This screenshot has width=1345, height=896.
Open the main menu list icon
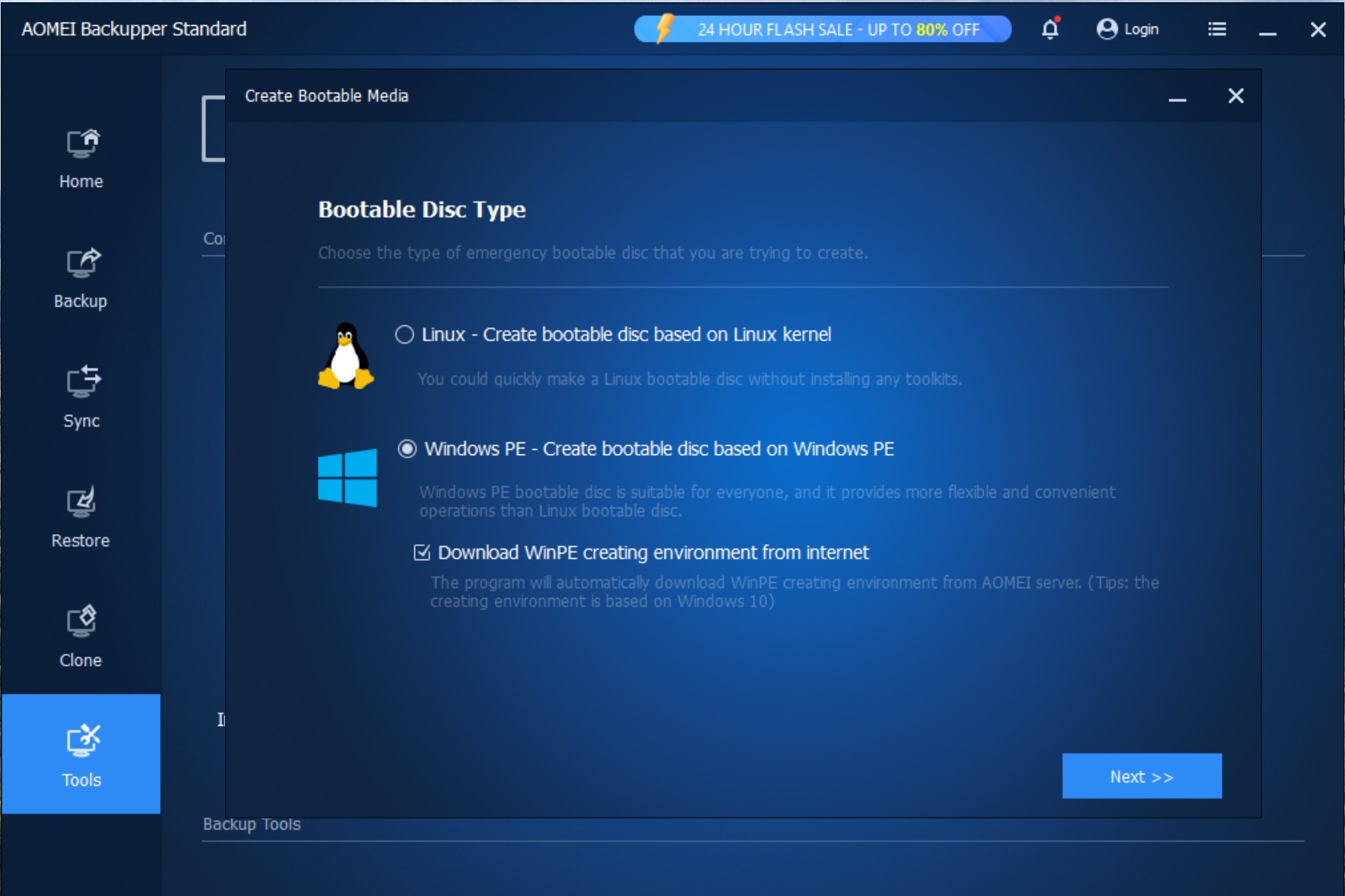(1217, 29)
